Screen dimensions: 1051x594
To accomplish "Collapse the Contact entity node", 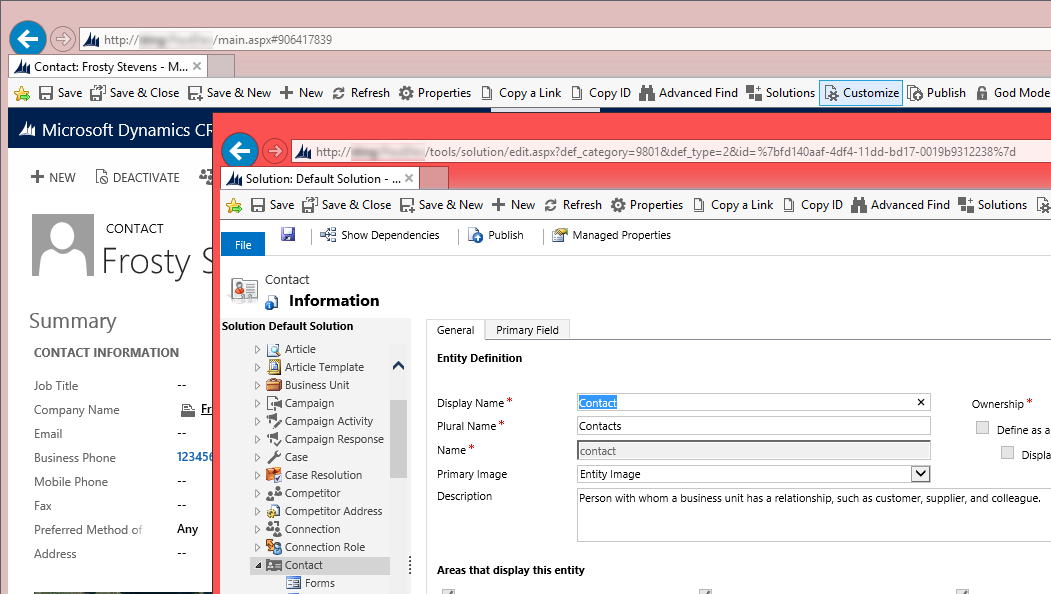I will pos(257,566).
